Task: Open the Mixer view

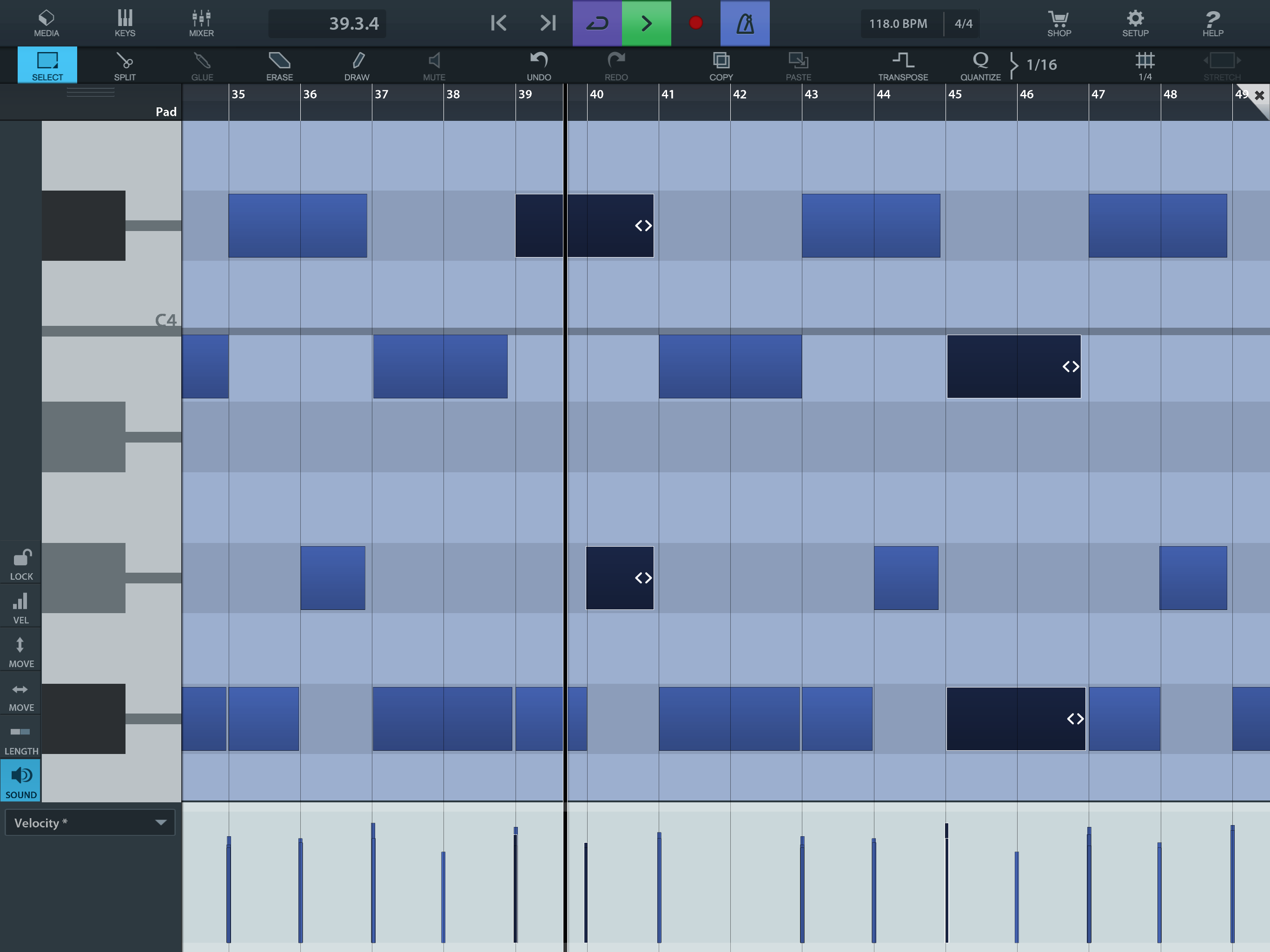Action: point(201,24)
